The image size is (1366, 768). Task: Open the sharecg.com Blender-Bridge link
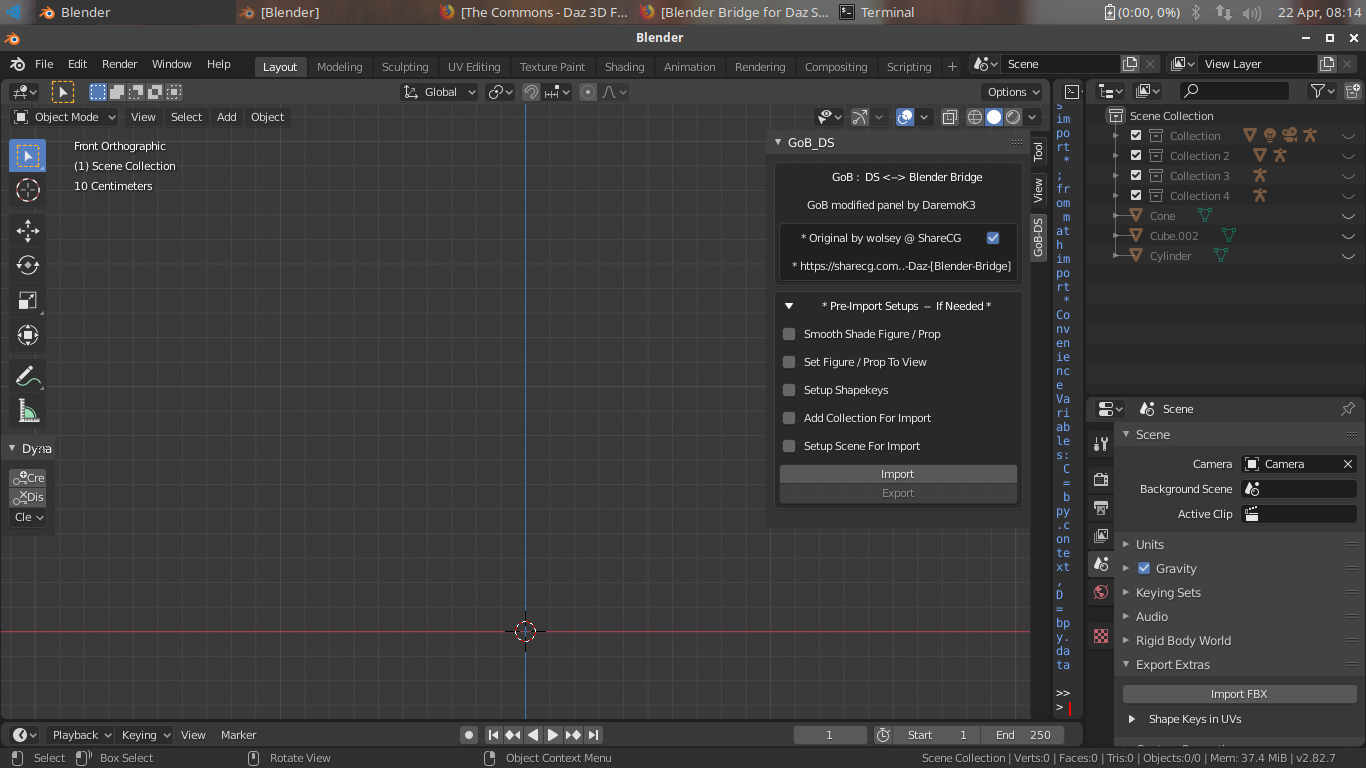(x=901, y=266)
